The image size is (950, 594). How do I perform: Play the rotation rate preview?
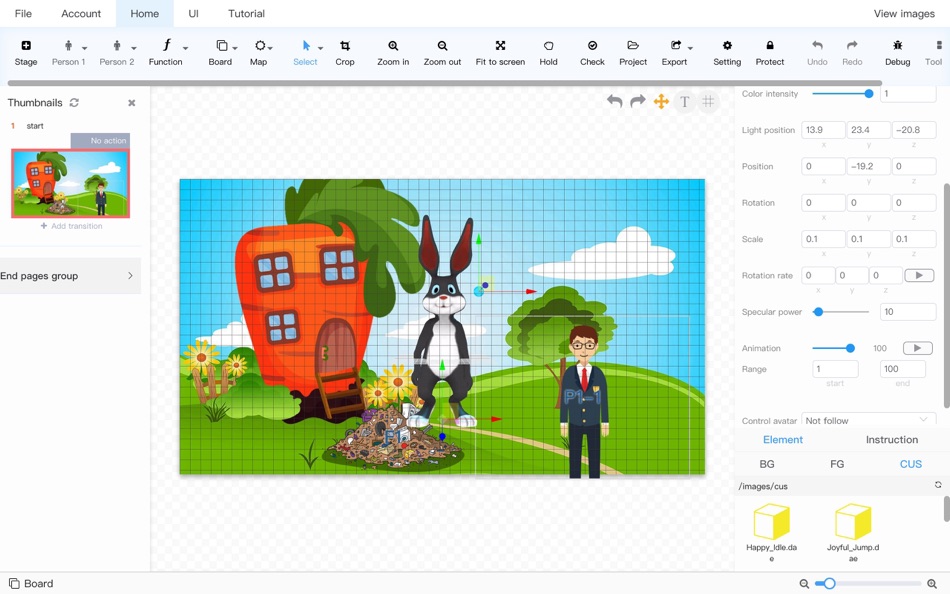(919, 275)
